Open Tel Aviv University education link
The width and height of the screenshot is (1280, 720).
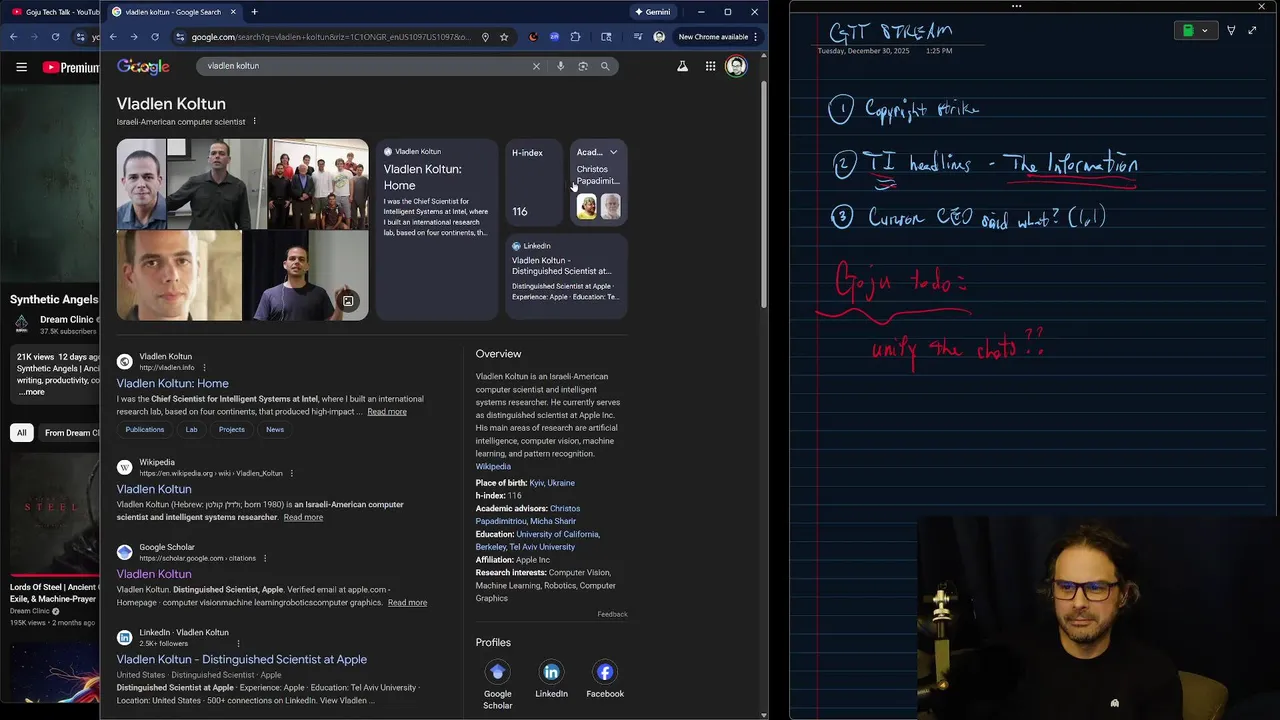click(542, 547)
